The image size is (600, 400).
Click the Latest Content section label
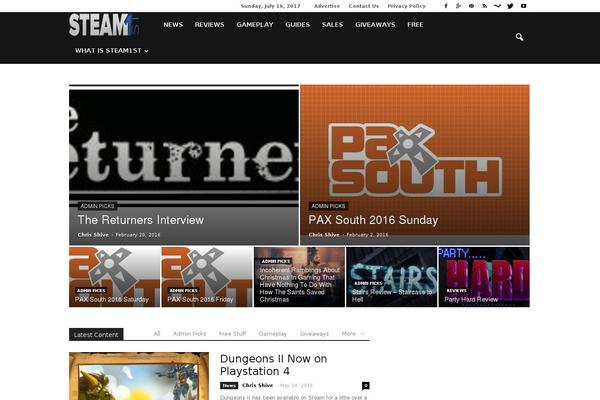(x=96, y=335)
